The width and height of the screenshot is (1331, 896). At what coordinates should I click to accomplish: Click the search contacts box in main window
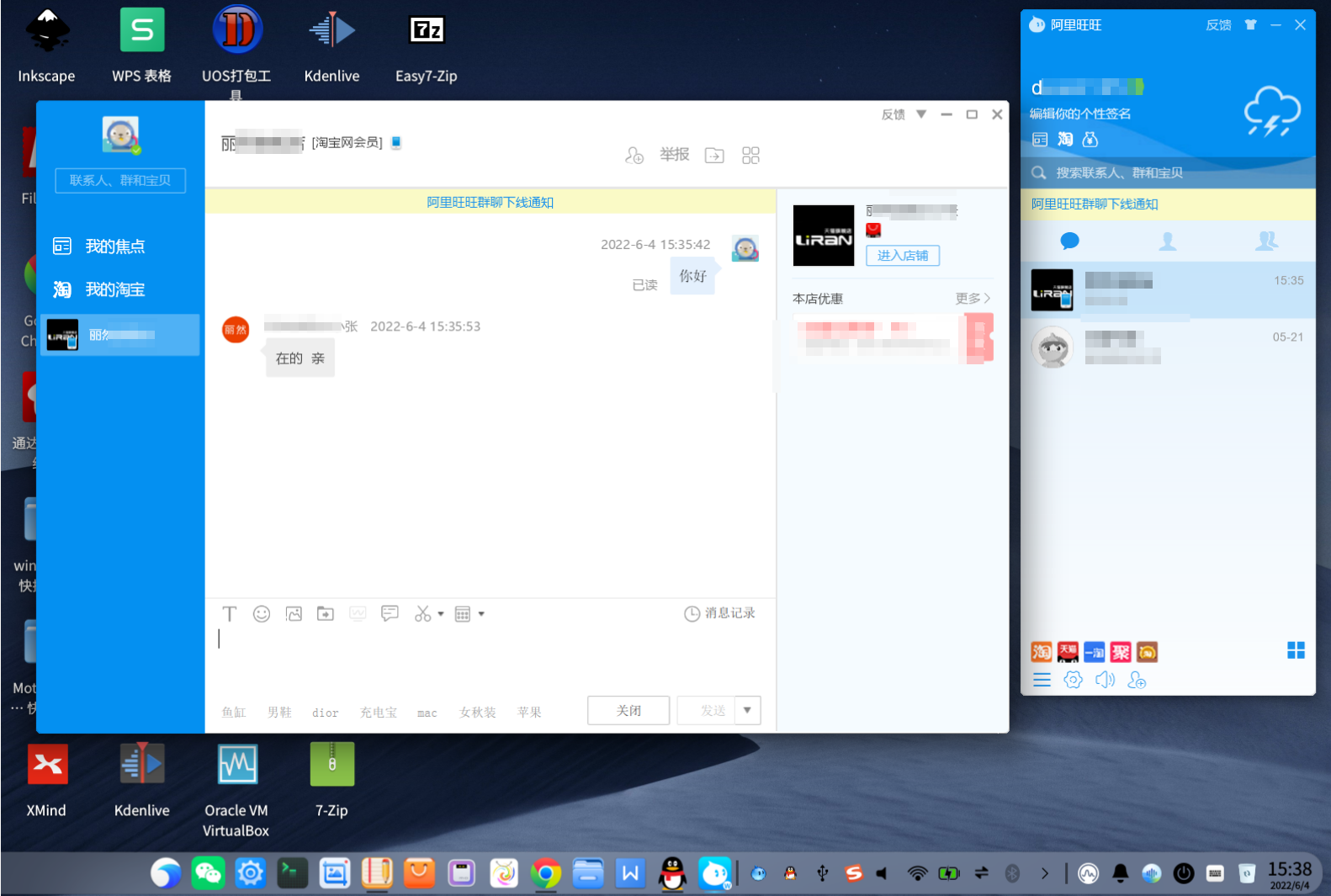(1168, 172)
